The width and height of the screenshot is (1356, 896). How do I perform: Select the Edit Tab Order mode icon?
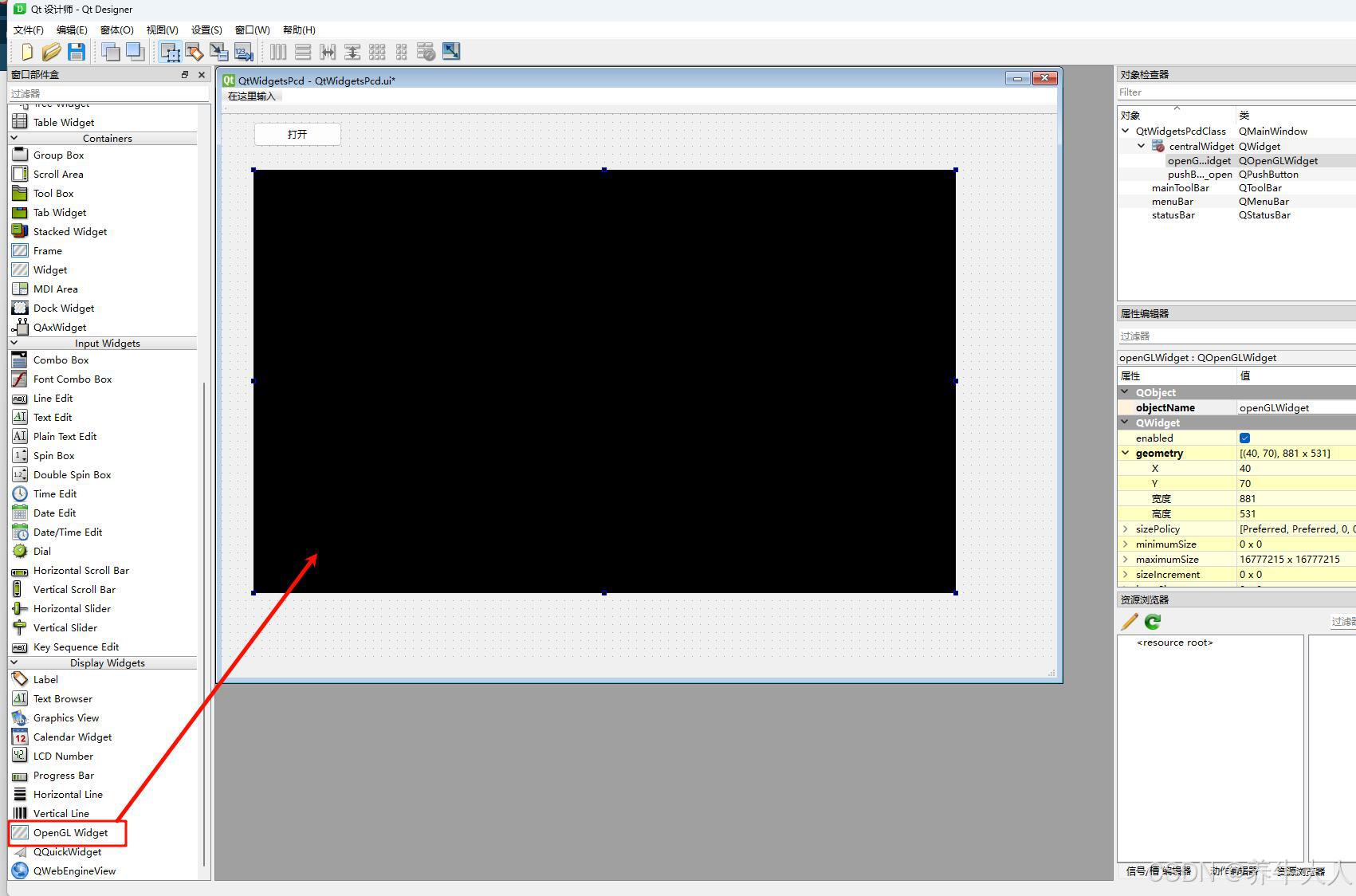[x=244, y=52]
